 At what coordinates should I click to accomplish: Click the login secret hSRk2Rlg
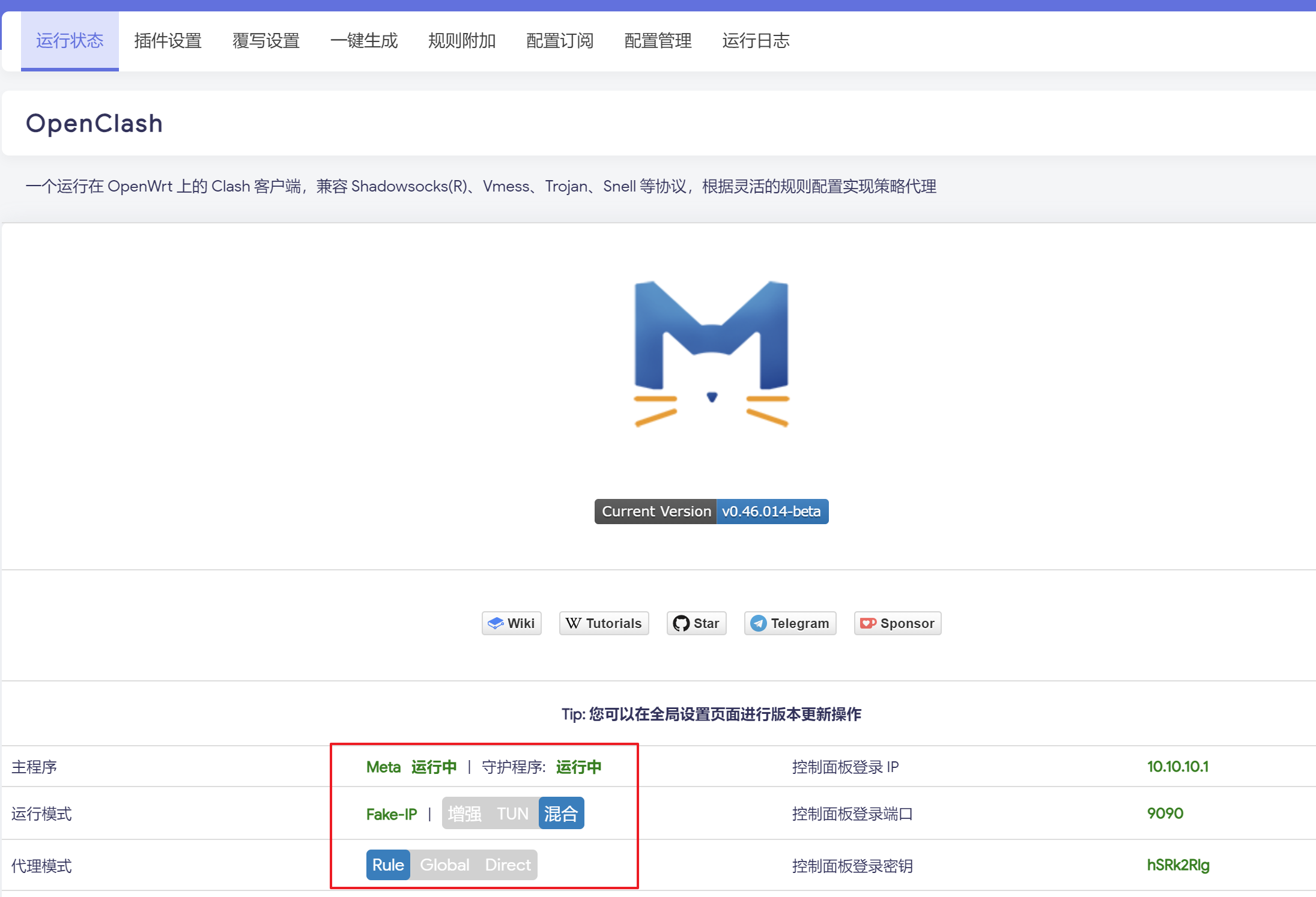[x=1178, y=865]
